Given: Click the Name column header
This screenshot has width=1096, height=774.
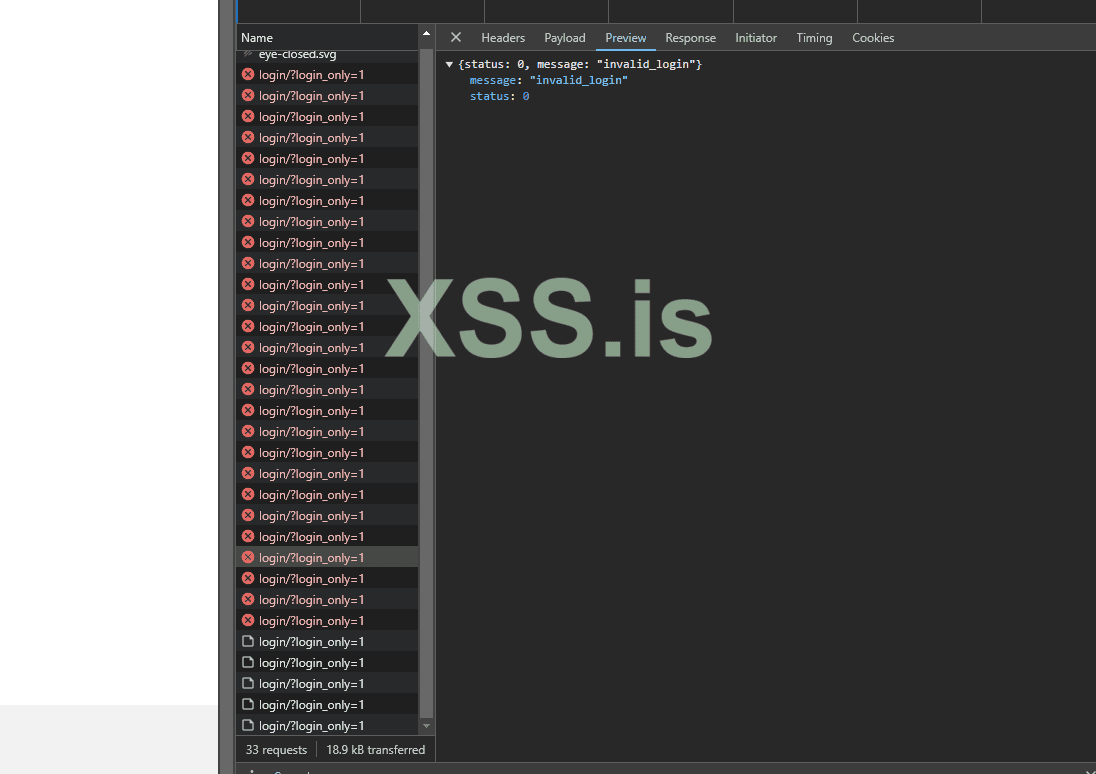Looking at the screenshot, I should [x=257, y=38].
